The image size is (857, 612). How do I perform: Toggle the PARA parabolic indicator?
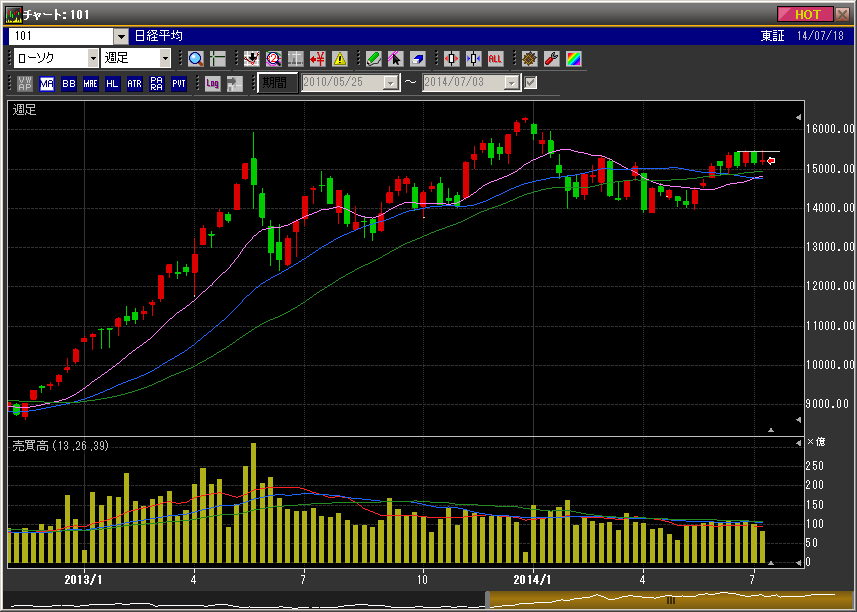(157, 84)
